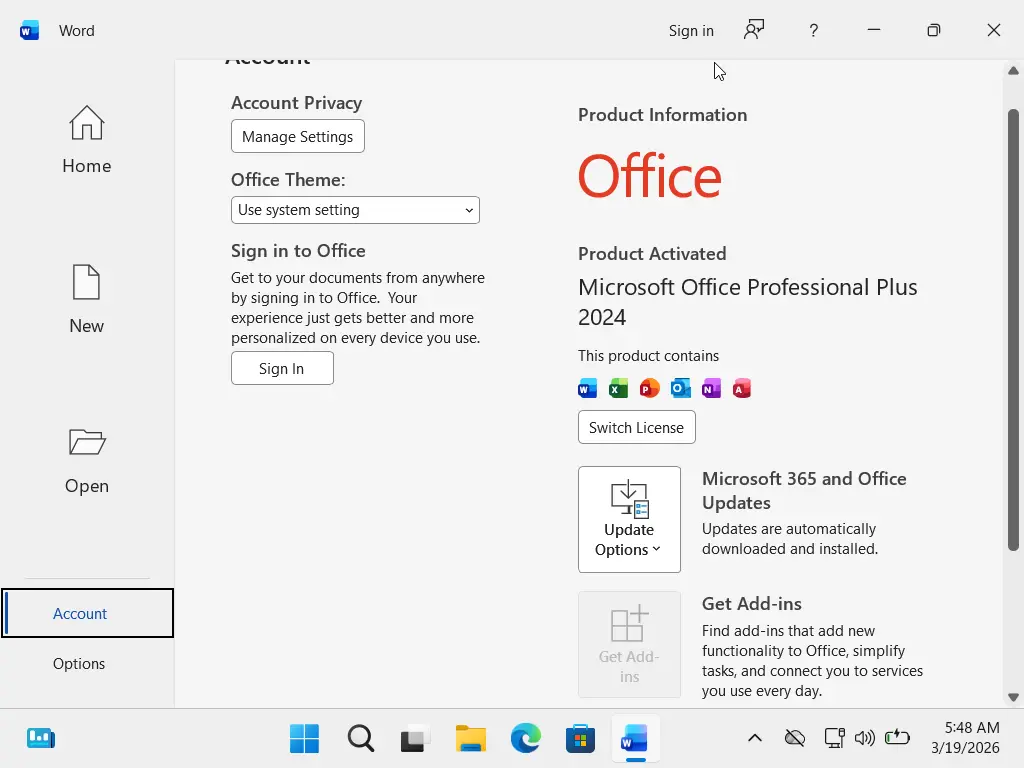
Task: Open the Update Options dropdown button
Action: [x=630, y=519]
